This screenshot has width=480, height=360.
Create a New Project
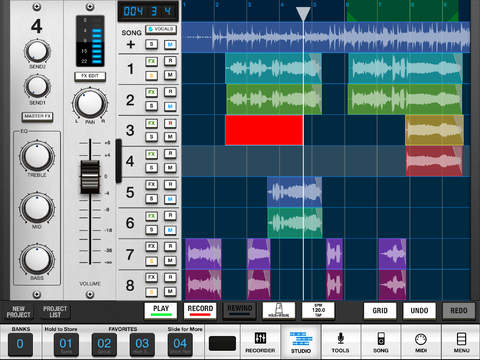pyautogui.click(x=19, y=312)
